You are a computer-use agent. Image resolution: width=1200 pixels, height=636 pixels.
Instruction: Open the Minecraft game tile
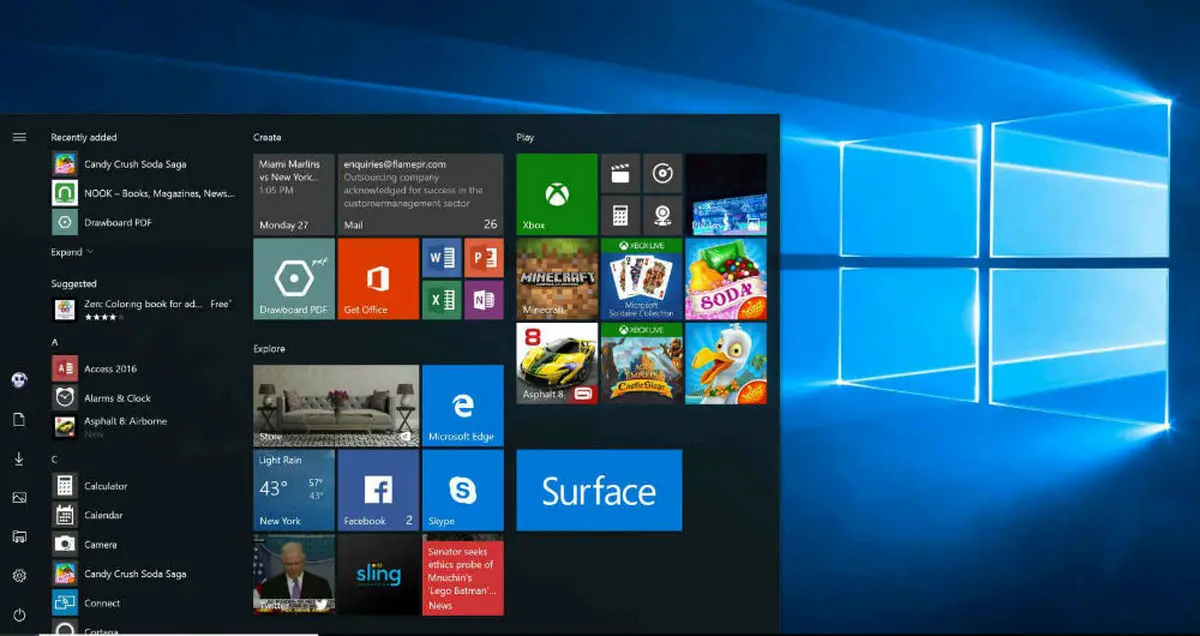(x=556, y=278)
